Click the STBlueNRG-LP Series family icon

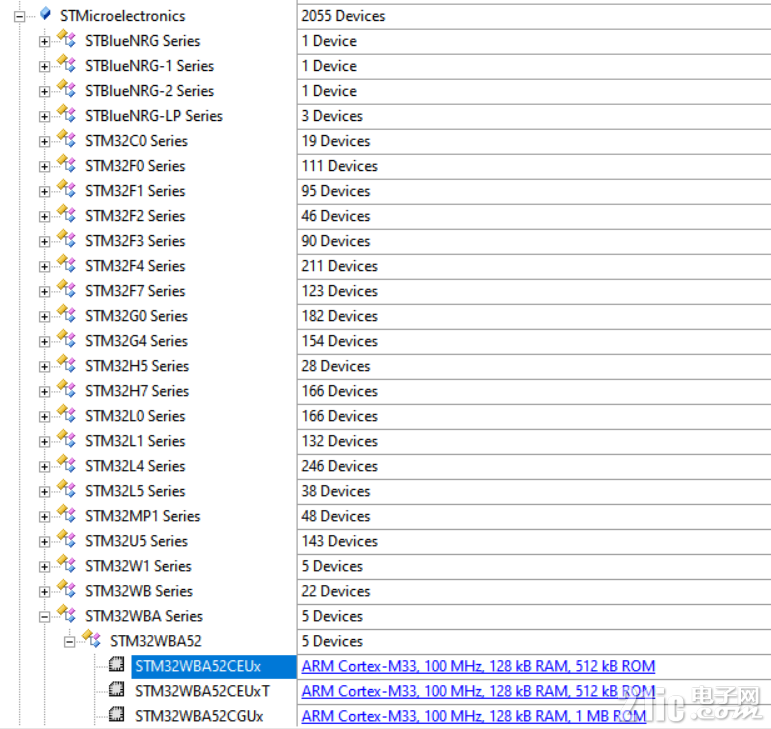(66, 114)
